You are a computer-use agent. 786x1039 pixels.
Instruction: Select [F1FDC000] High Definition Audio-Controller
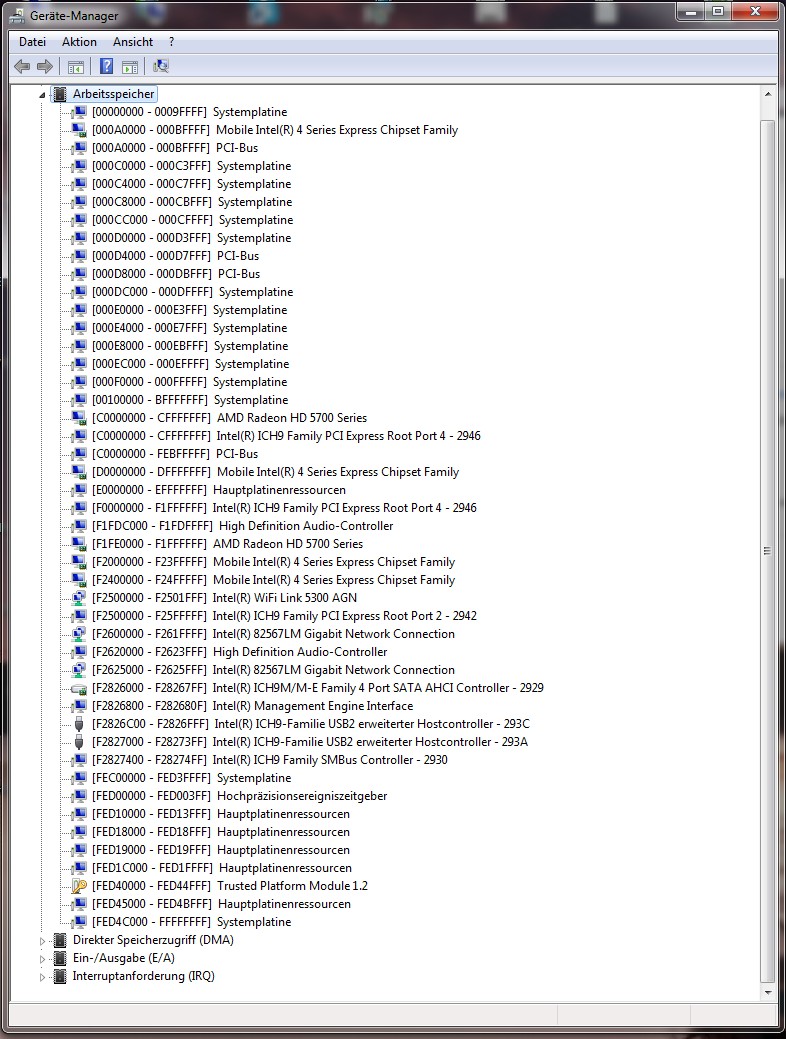243,525
